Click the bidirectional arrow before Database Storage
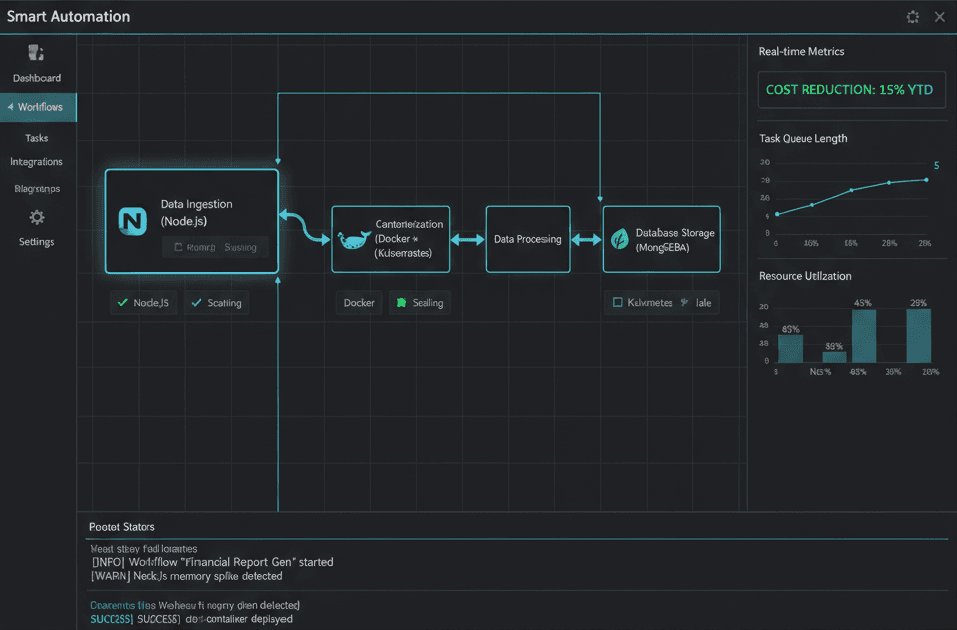The height and width of the screenshot is (630, 957). coord(586,239)
